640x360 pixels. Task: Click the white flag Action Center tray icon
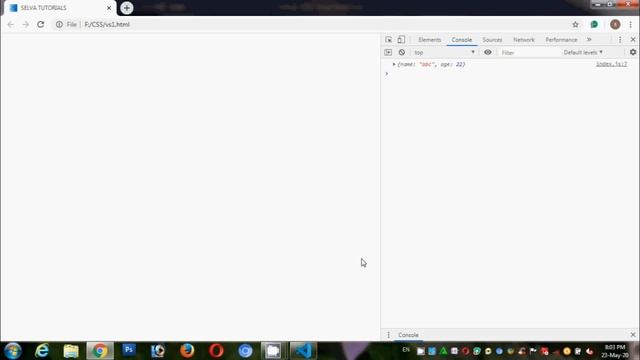[533, 351]
